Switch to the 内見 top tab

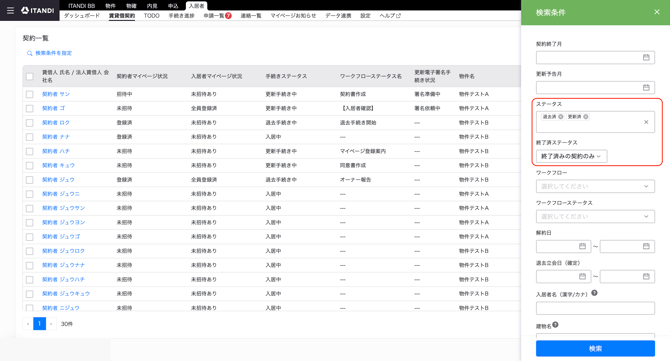pyautogui.click(x=152, y=6)
